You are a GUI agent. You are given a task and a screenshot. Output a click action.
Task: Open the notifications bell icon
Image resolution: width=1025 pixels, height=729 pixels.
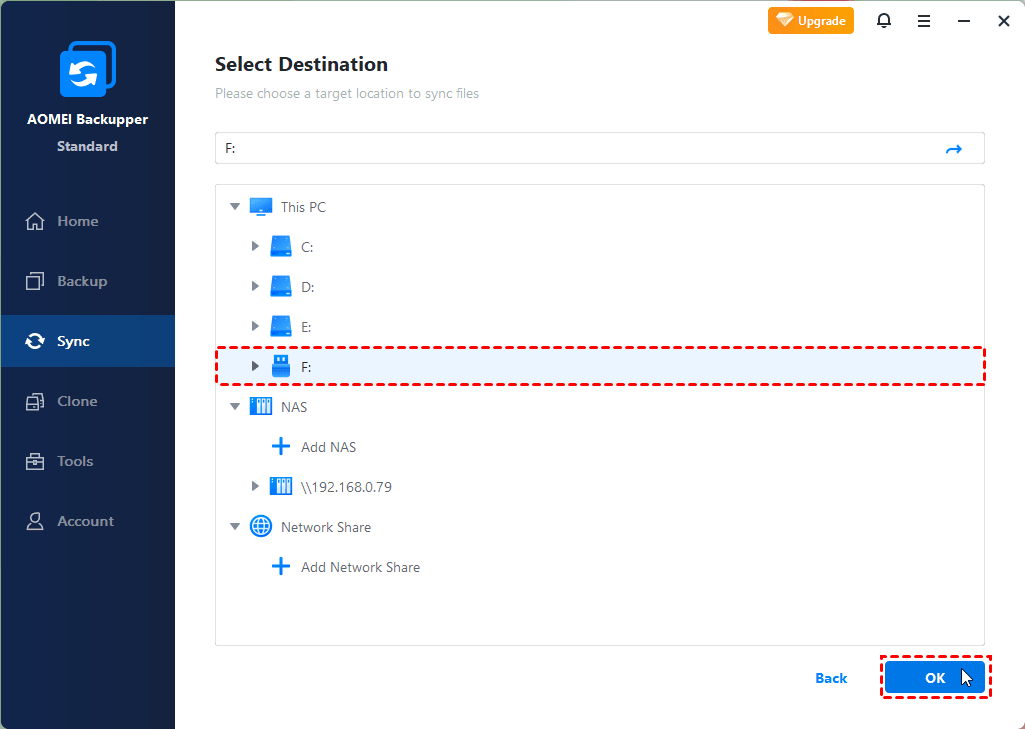pyautogui.click(x=884, y=21)
